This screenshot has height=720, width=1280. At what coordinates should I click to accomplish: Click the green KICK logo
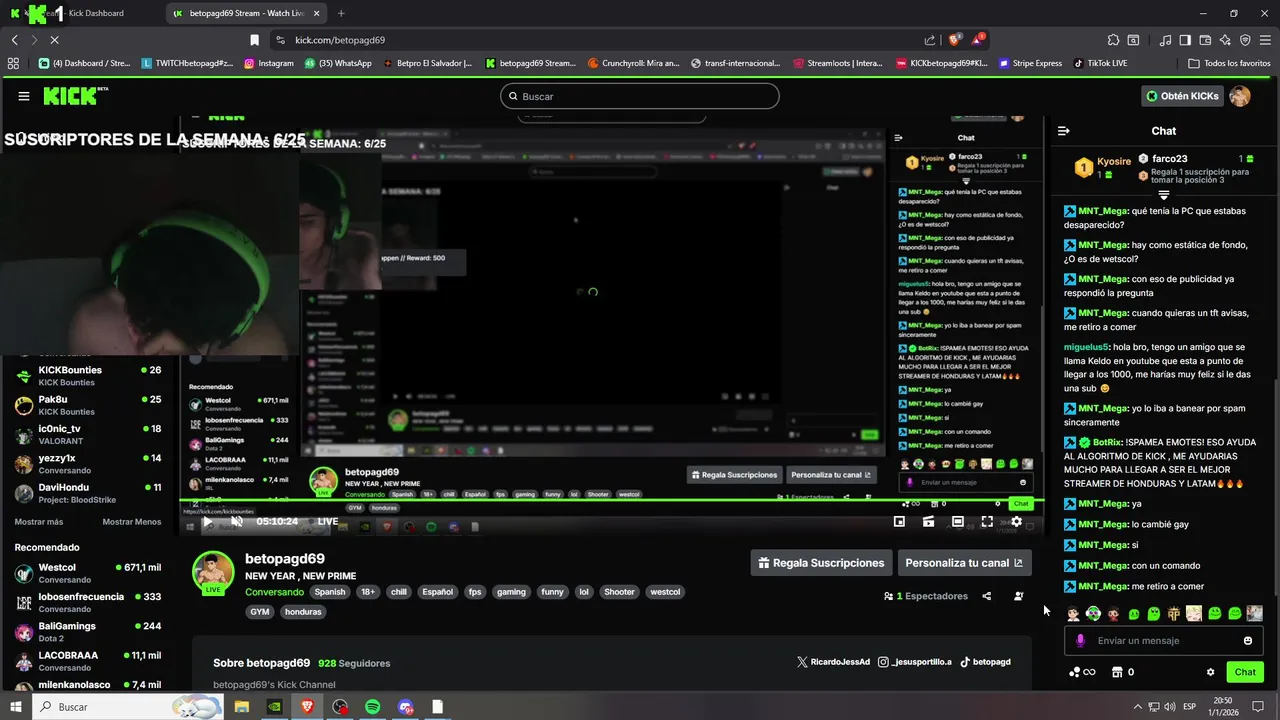click(x=70, y=96)
